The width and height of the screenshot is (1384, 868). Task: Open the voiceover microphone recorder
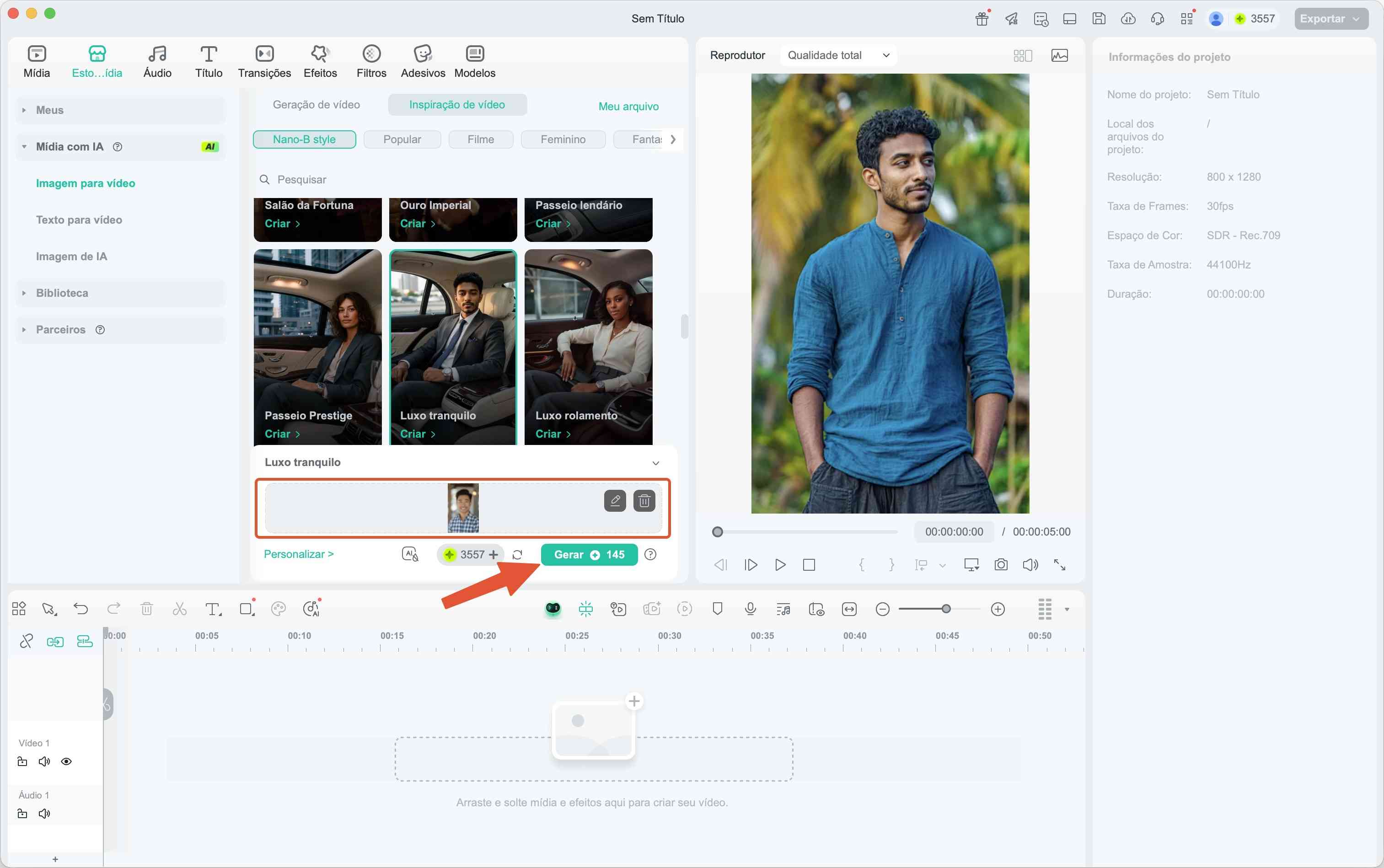point(750,609)
